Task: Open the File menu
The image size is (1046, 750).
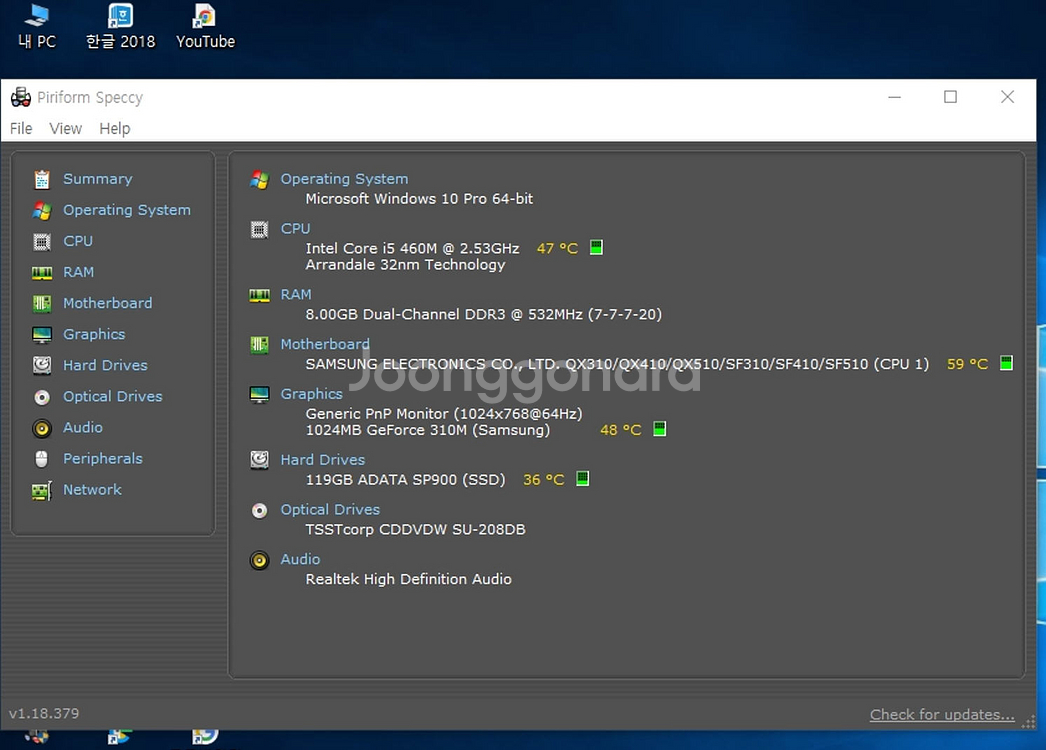Action: pyautogui.click(x=21, y=128)
